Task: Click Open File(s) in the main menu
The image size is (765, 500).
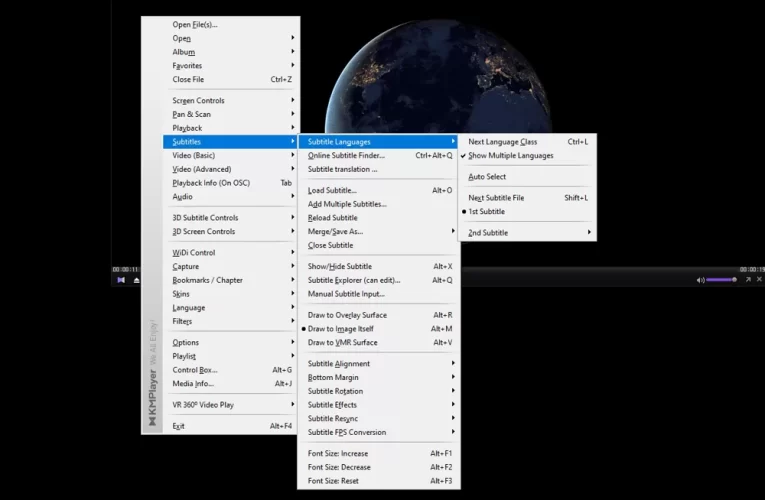Action: click(x=195, y=25)
